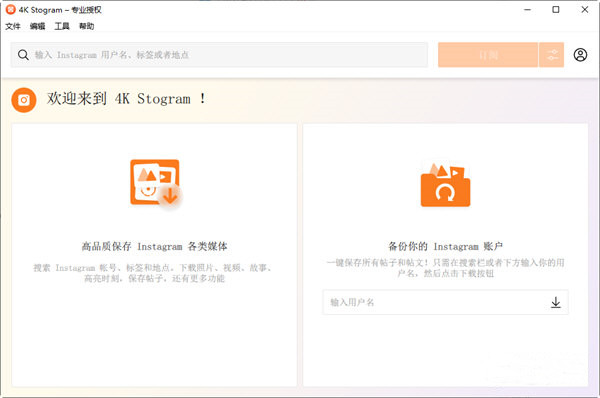The image size is (600, 398).
Task: Maximize the 4K Stogram window
Action: [556, 10]
